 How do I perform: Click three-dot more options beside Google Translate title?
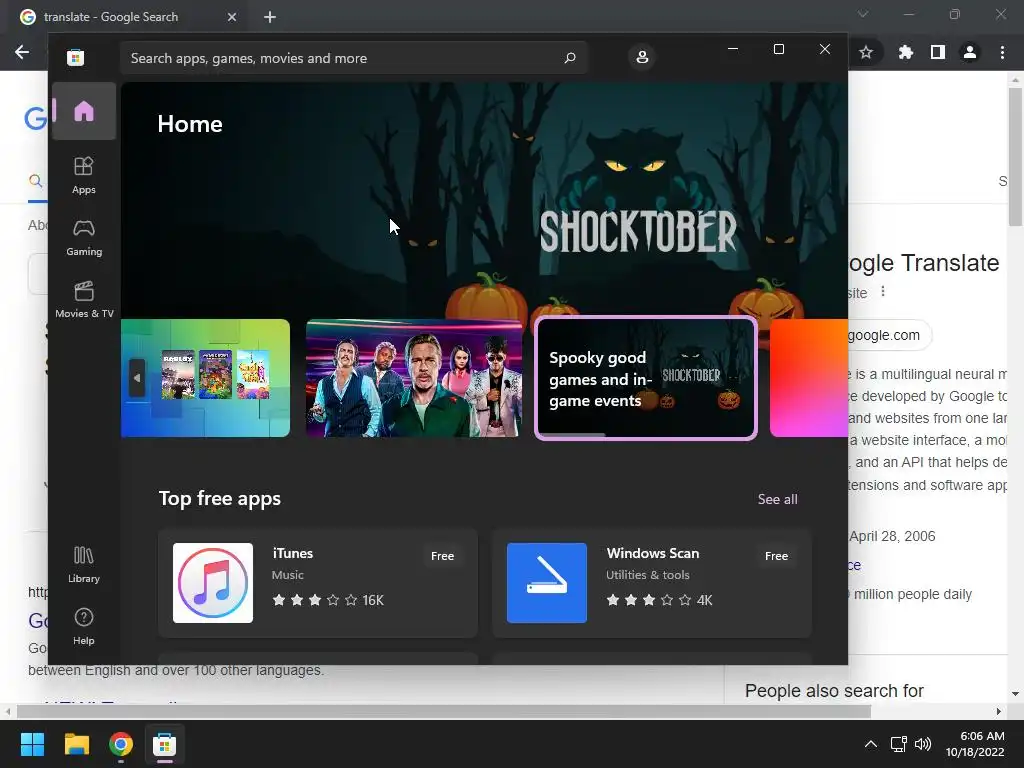click(883, 291)
